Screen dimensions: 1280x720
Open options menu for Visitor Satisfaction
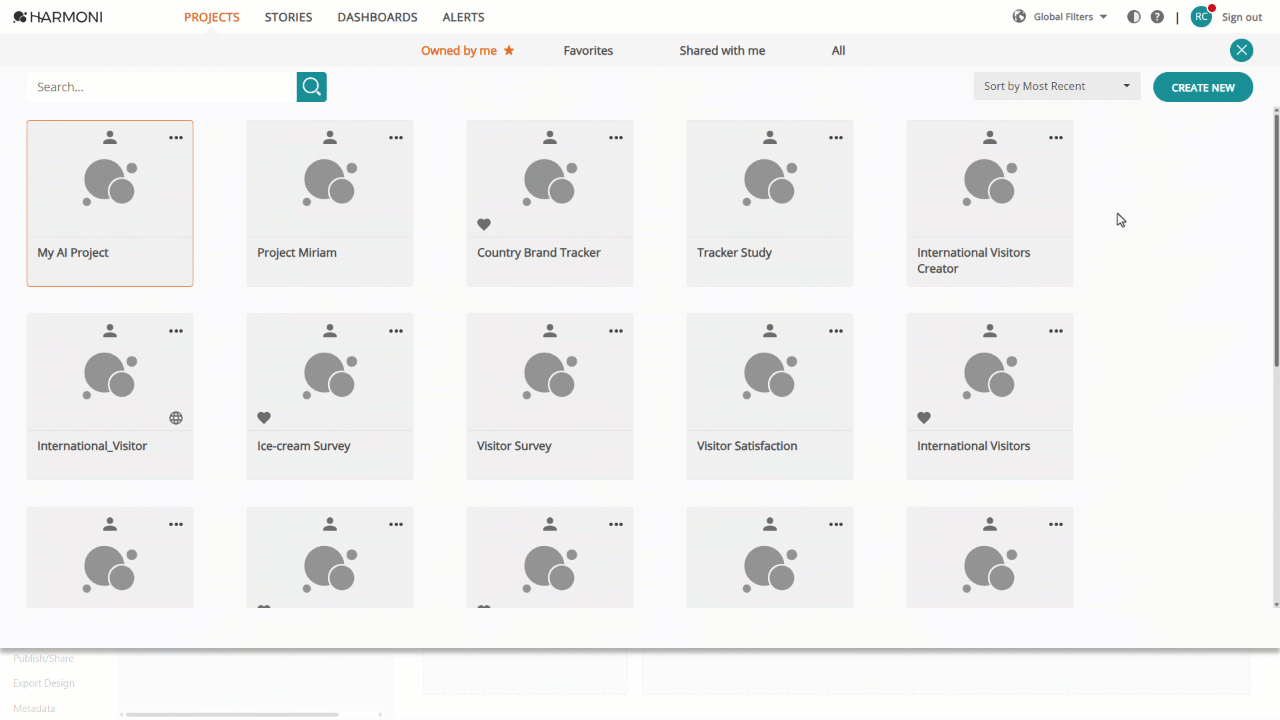[836, 331]
